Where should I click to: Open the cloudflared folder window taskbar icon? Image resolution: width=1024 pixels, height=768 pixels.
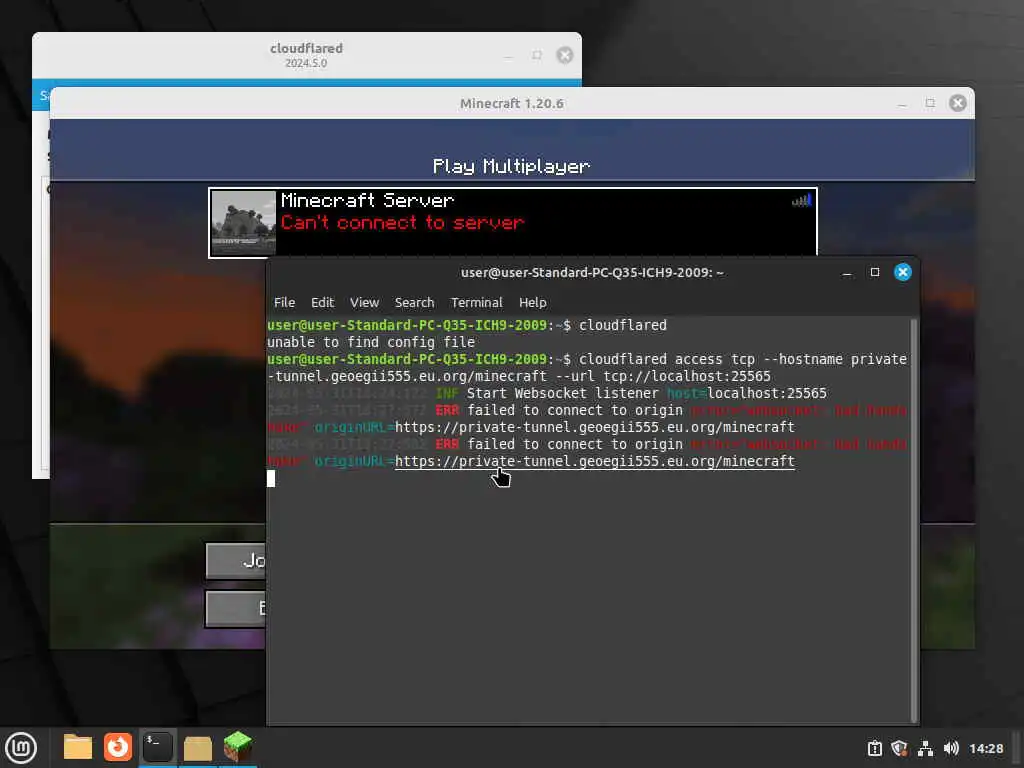(x=197, y=748)
